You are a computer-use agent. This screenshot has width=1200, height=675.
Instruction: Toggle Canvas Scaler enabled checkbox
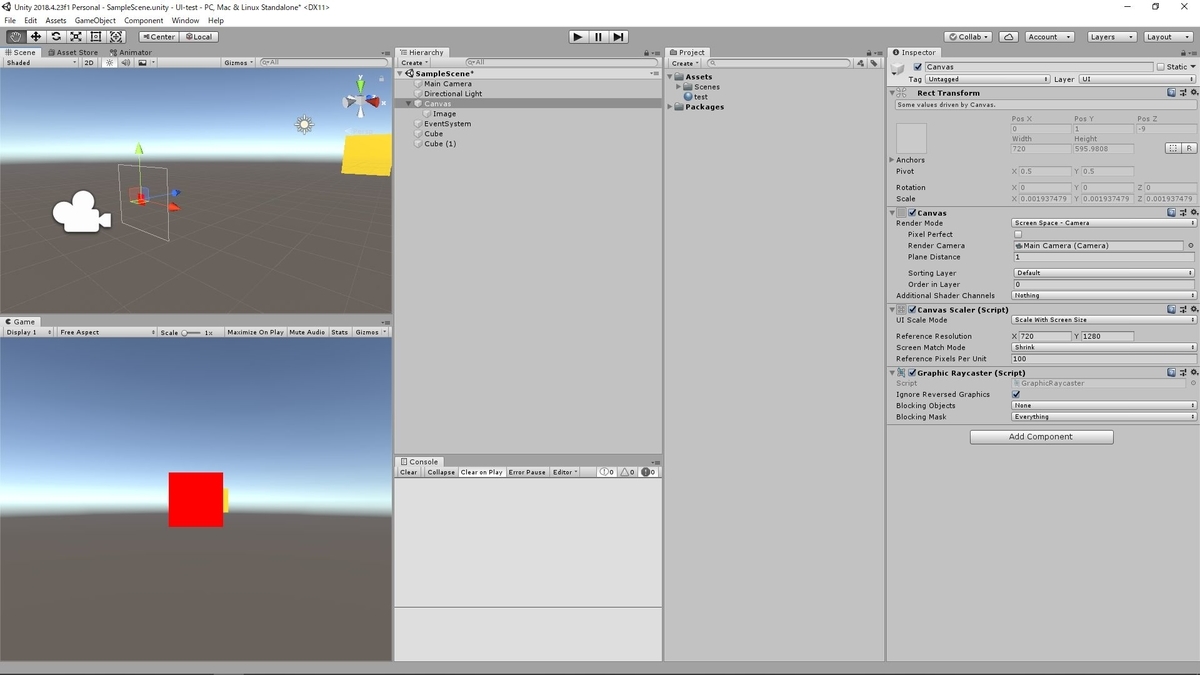[x=912, y=310]
